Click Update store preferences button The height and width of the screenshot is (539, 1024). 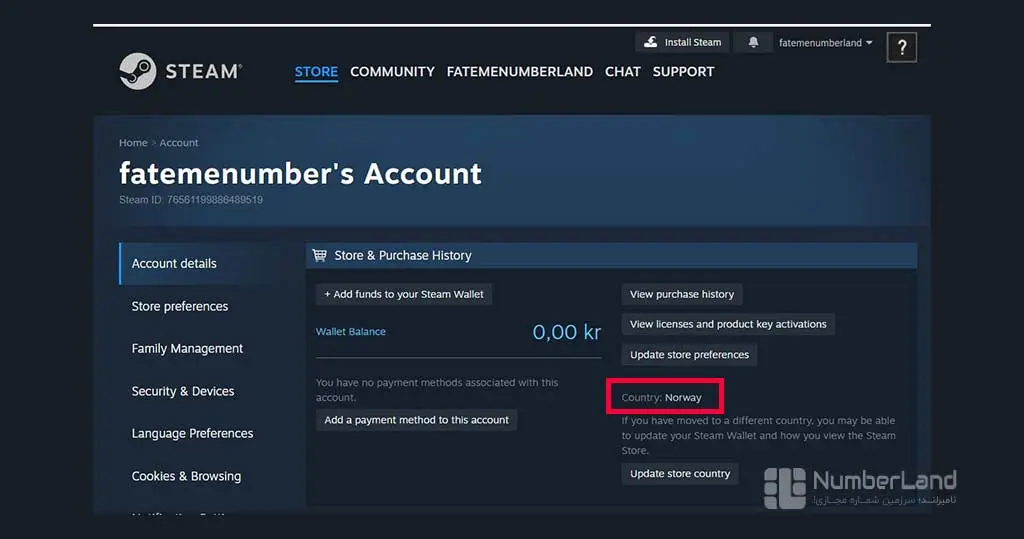pyautogui.click(x=689, y=354)
